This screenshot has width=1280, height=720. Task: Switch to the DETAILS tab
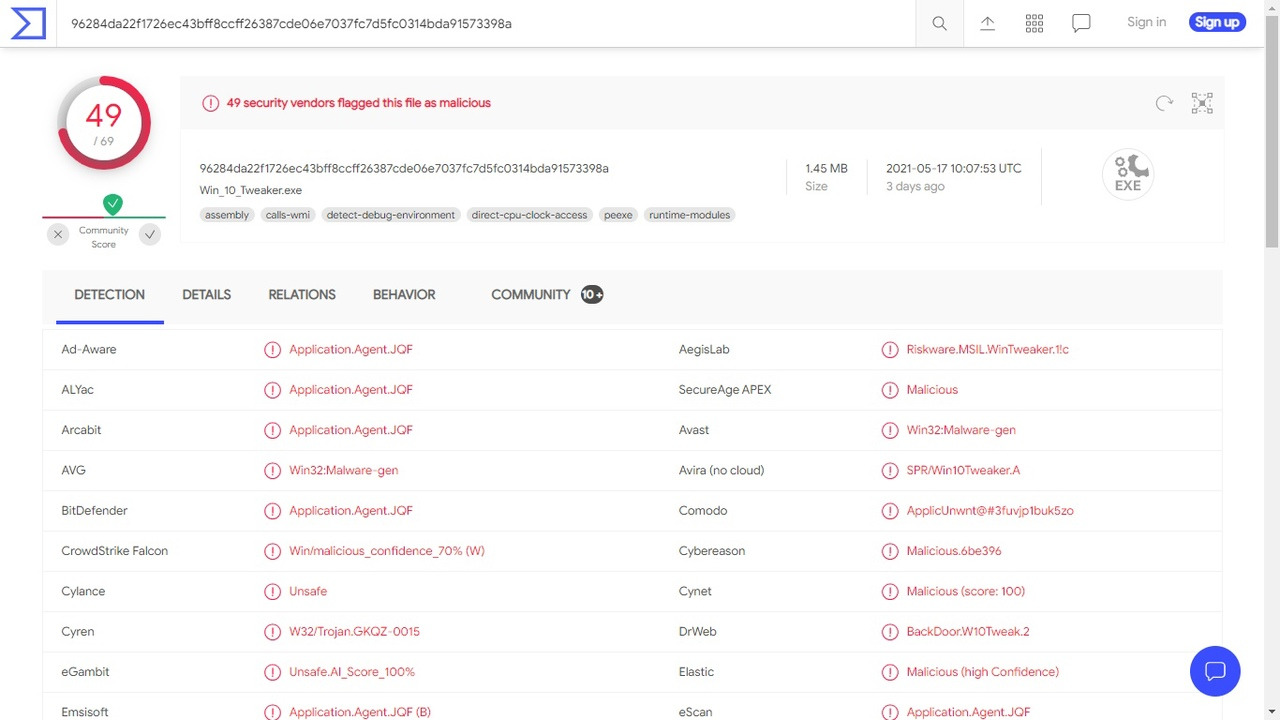pos(206,295)
